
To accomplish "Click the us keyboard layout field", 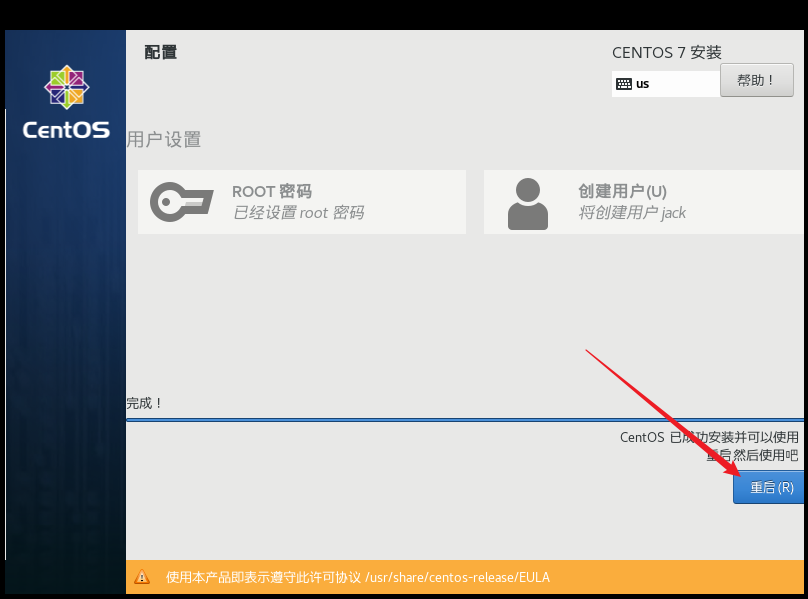I will click(x=666, y=84).
